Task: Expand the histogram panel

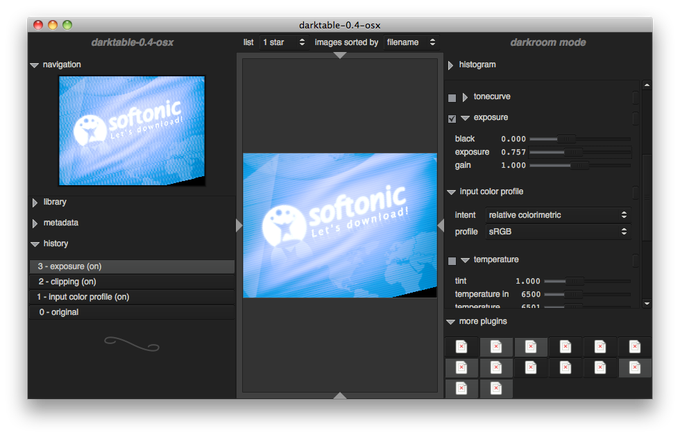Action: pyautogui.click(x=451, y=65)
